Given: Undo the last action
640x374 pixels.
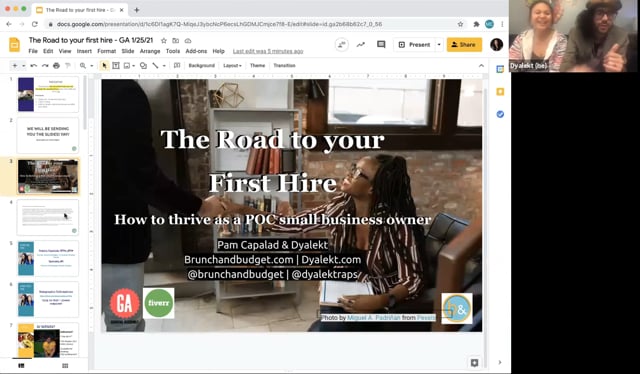Looking at the screenshot, I should coord(34,65).
